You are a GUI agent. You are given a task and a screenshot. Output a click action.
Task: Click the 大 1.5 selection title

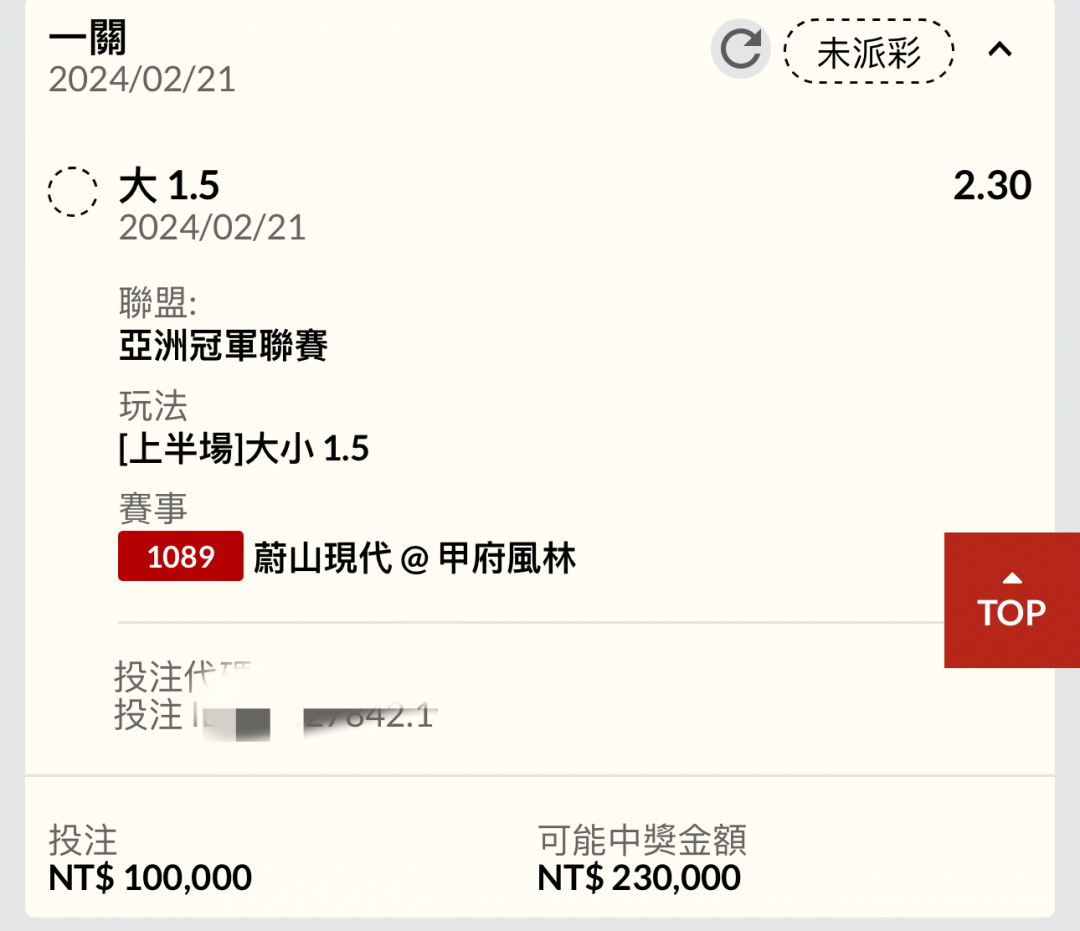169,186
